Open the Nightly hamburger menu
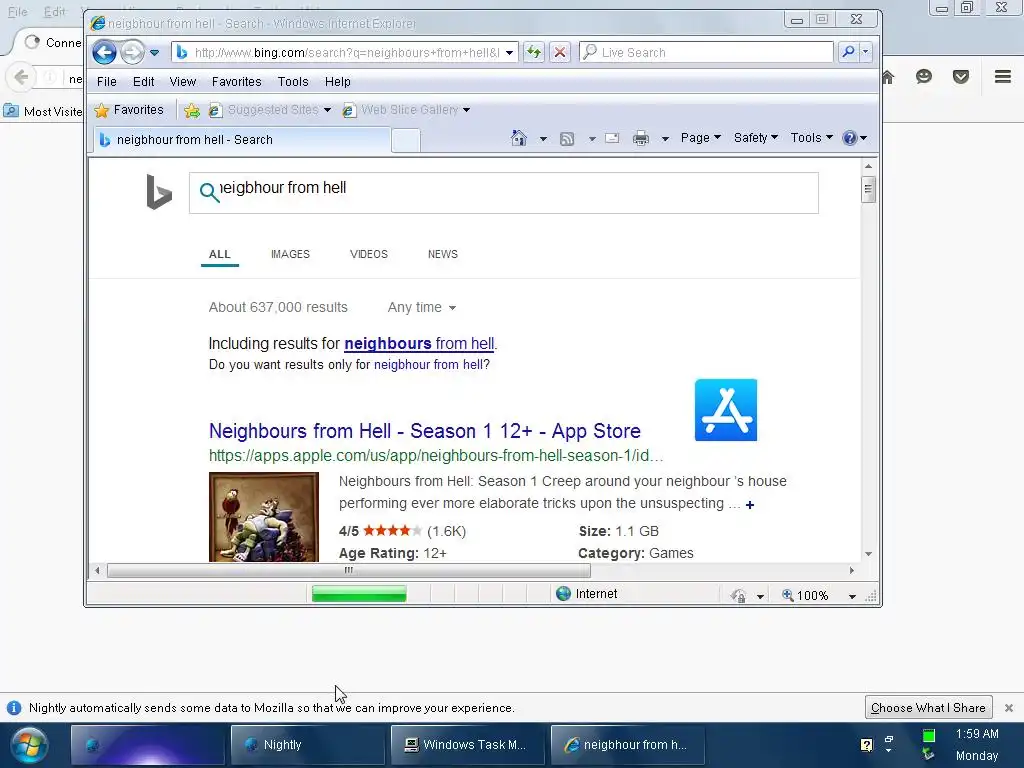The image size is (1024, 768). [1003, 76]
